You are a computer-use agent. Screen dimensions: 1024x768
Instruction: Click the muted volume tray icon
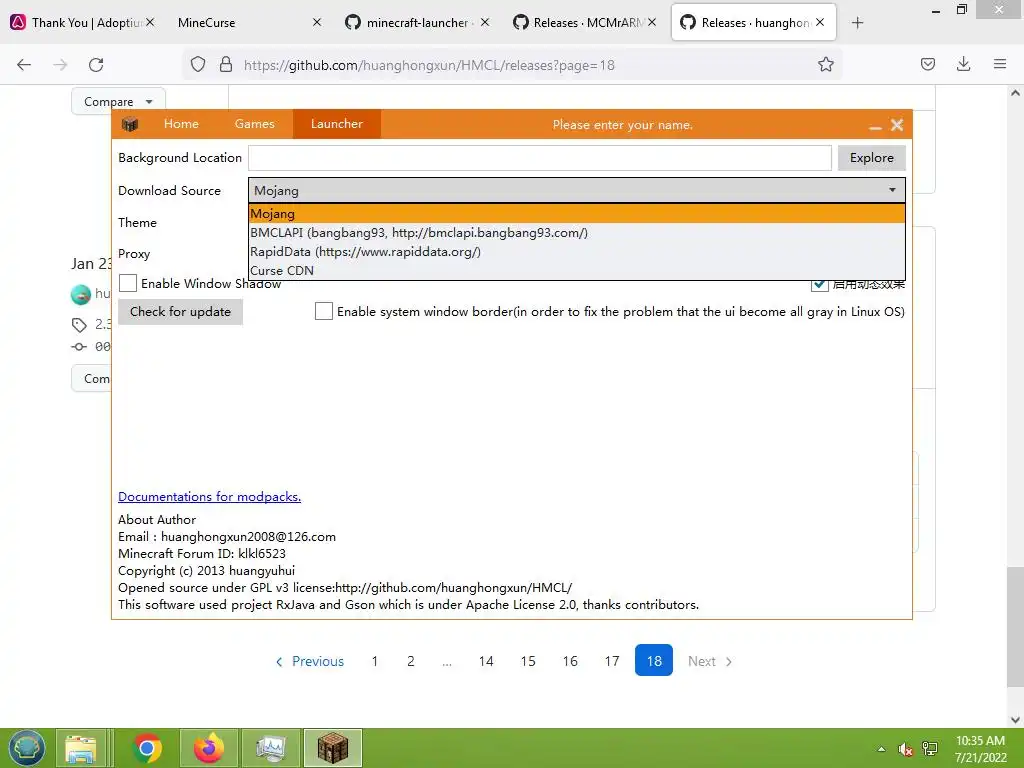pos(905,749)
